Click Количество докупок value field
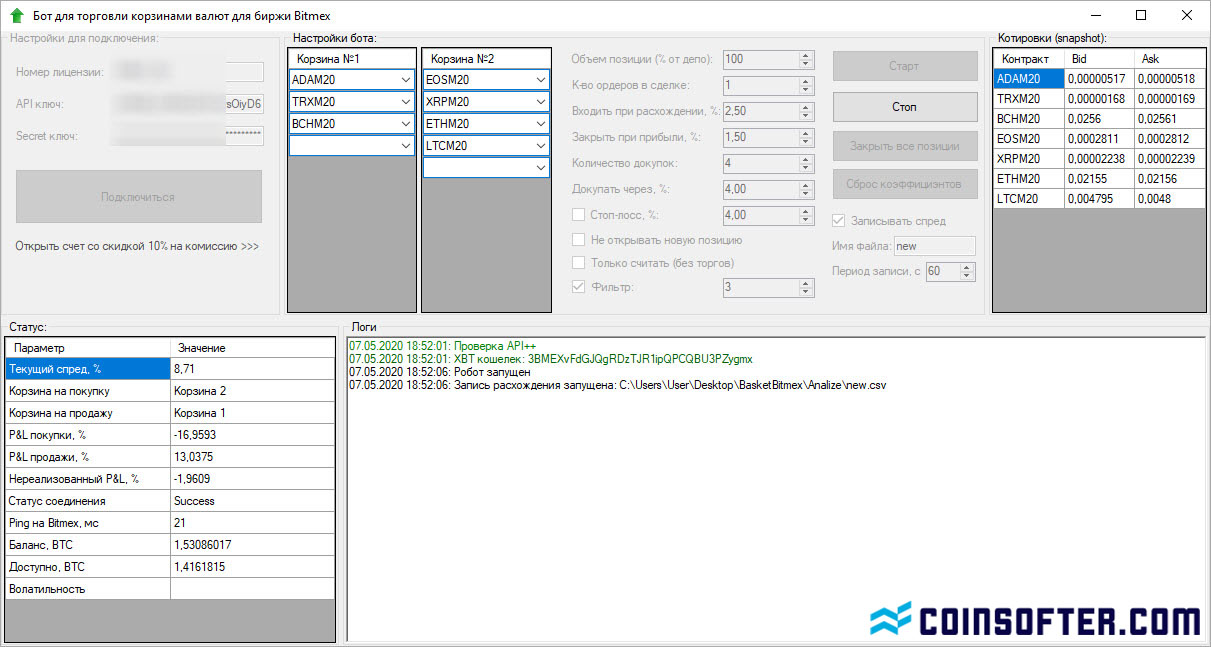This screenshot has height=647, width=1211. click(769, 162)
